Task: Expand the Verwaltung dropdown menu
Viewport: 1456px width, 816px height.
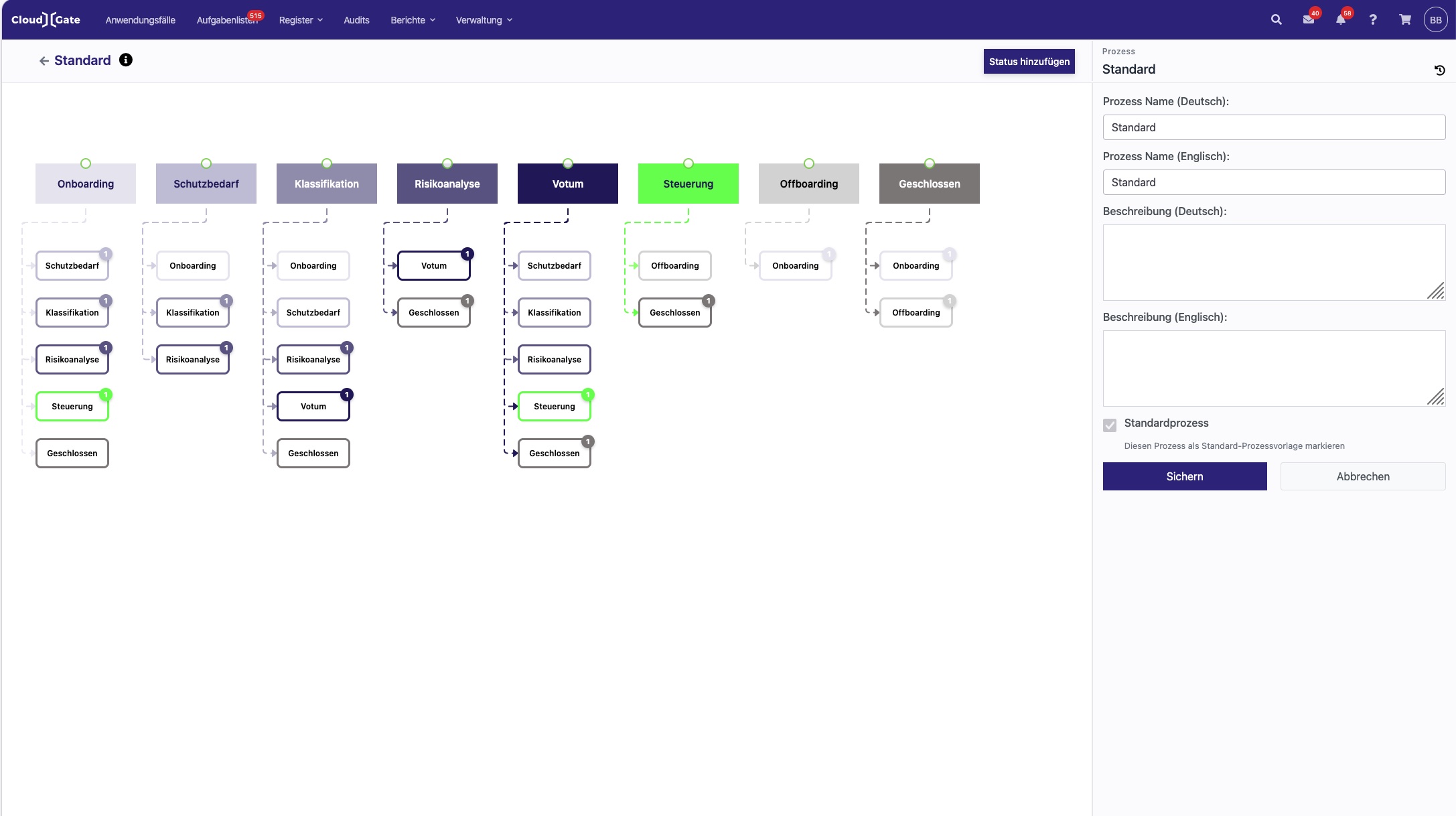Action: 484,20
